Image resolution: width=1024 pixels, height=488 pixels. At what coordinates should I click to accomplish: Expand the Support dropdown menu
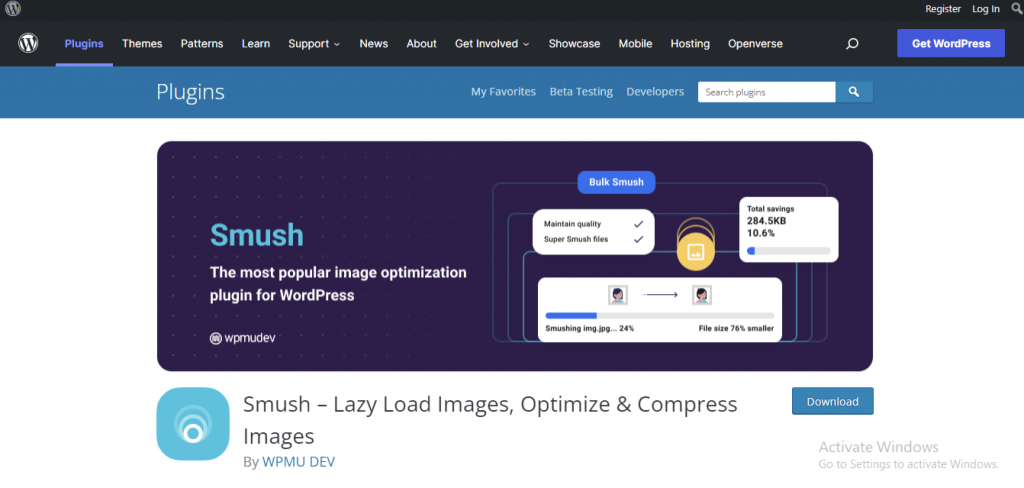[x=314, y=44]
